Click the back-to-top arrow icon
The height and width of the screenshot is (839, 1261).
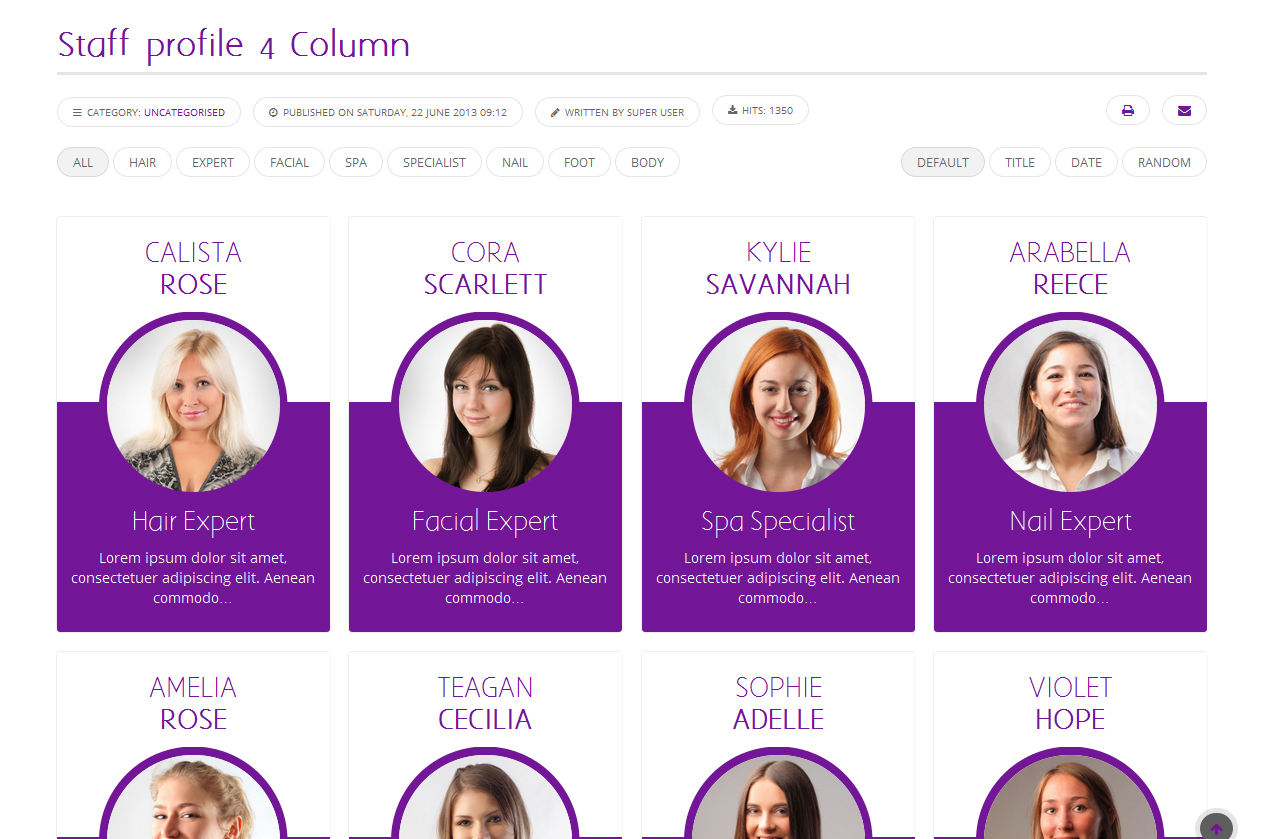(1216, 828)
